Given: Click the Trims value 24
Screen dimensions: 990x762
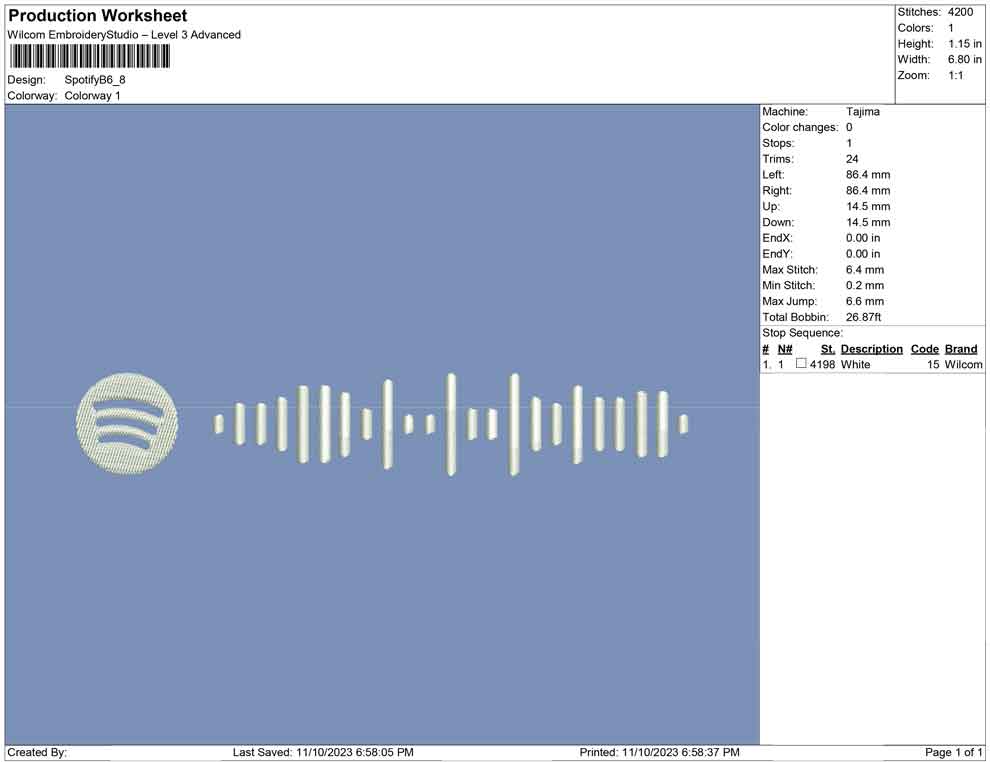Looking at the screenshot, I should coord(852,159).
